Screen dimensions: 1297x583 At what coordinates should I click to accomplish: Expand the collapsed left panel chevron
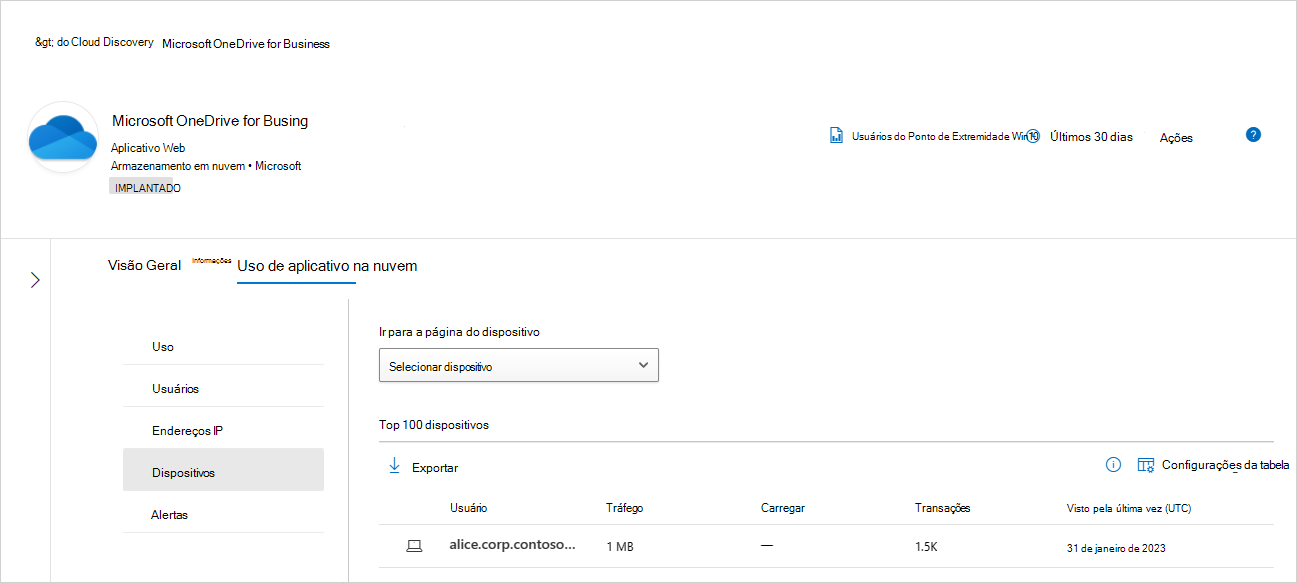[x=35, y=280]
